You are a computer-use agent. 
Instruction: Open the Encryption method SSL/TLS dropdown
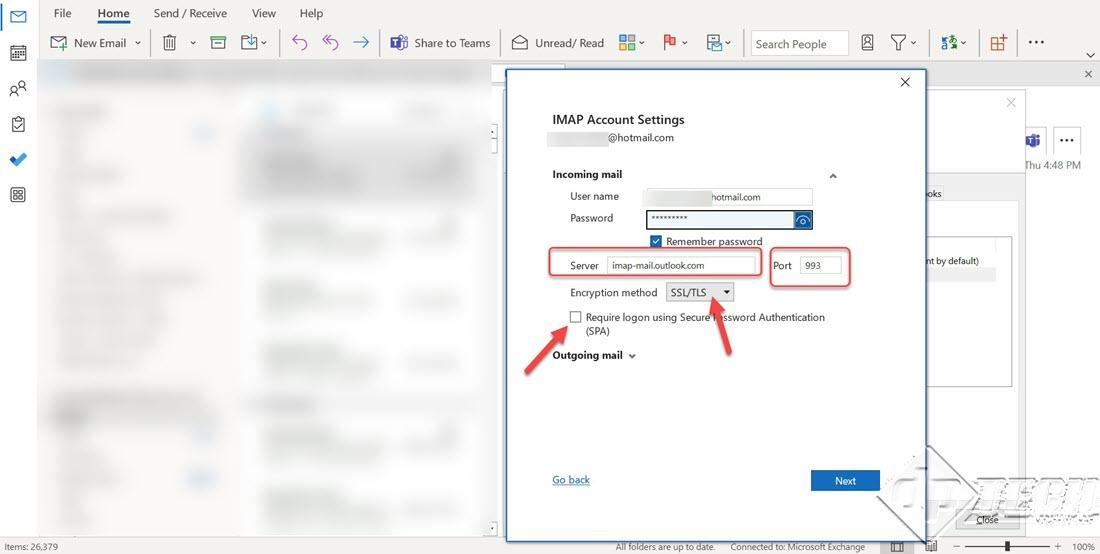click(700, 292)
